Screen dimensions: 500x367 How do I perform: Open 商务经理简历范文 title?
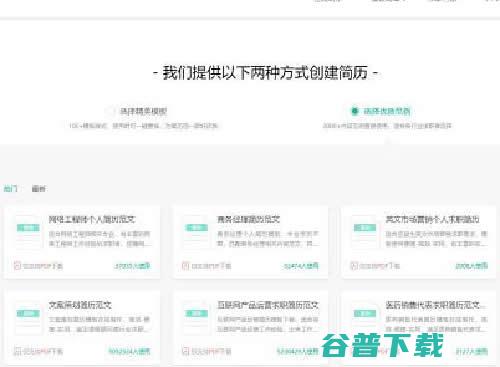pyautogui.click(x=249, y=219)
